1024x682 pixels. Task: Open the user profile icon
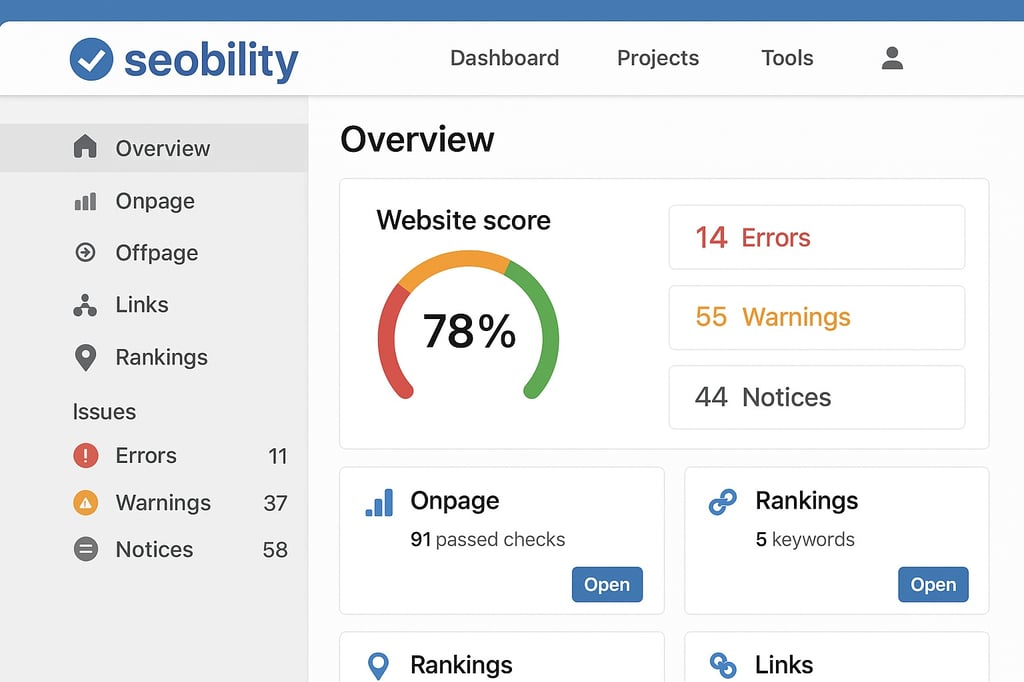pyautogui.click(x=892, y=58)
